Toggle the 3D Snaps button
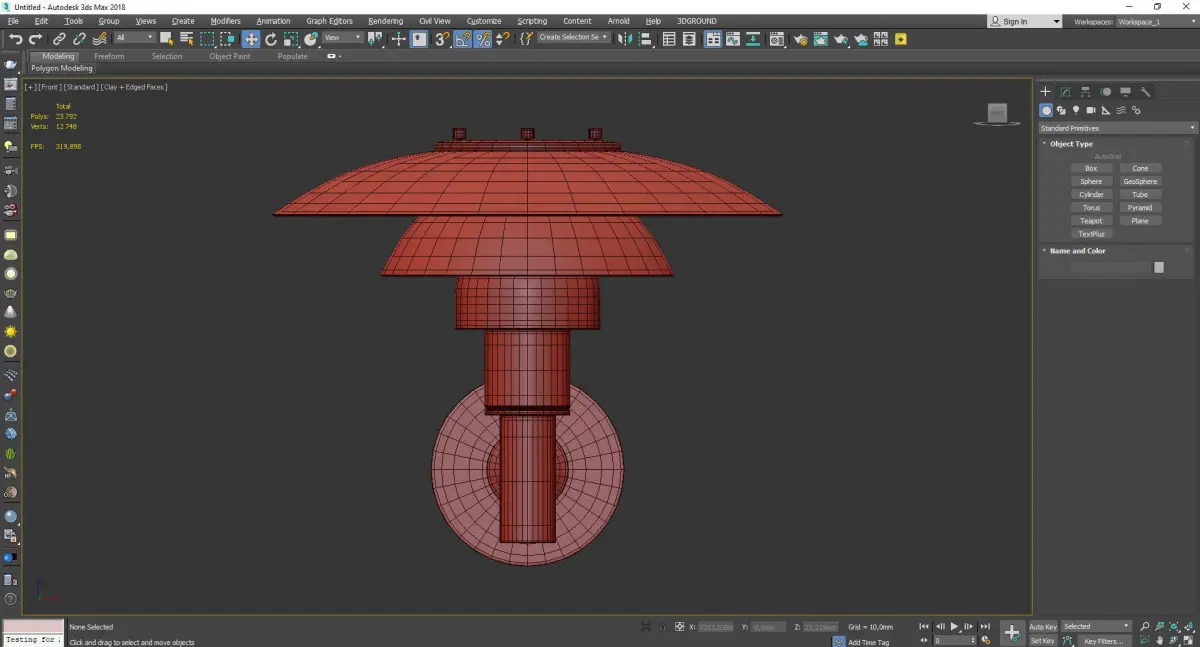This screenshot has width=1200, height=647. 441,39
